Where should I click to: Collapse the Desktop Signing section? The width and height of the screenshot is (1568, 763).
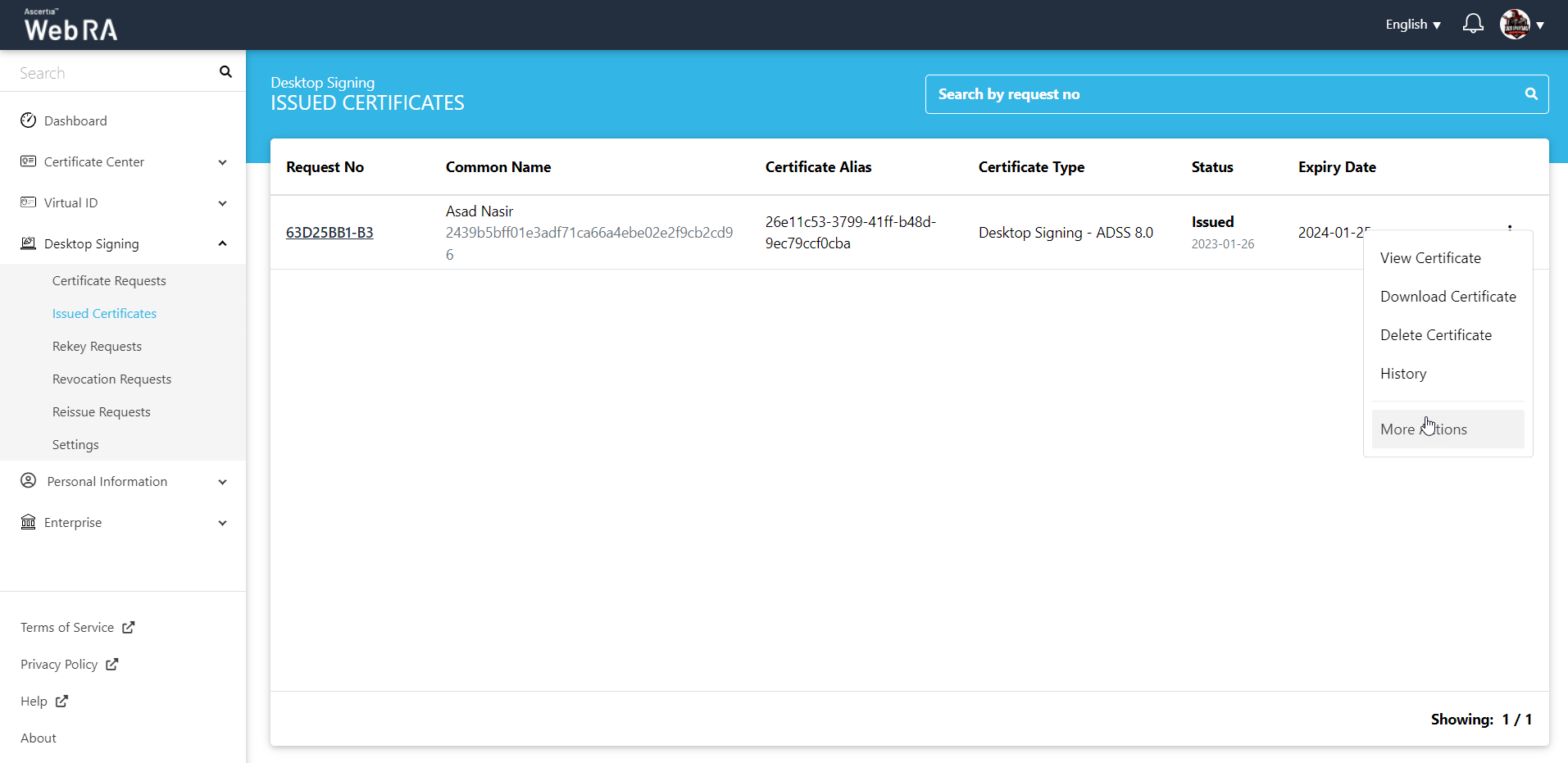click(x=222, y=243)
